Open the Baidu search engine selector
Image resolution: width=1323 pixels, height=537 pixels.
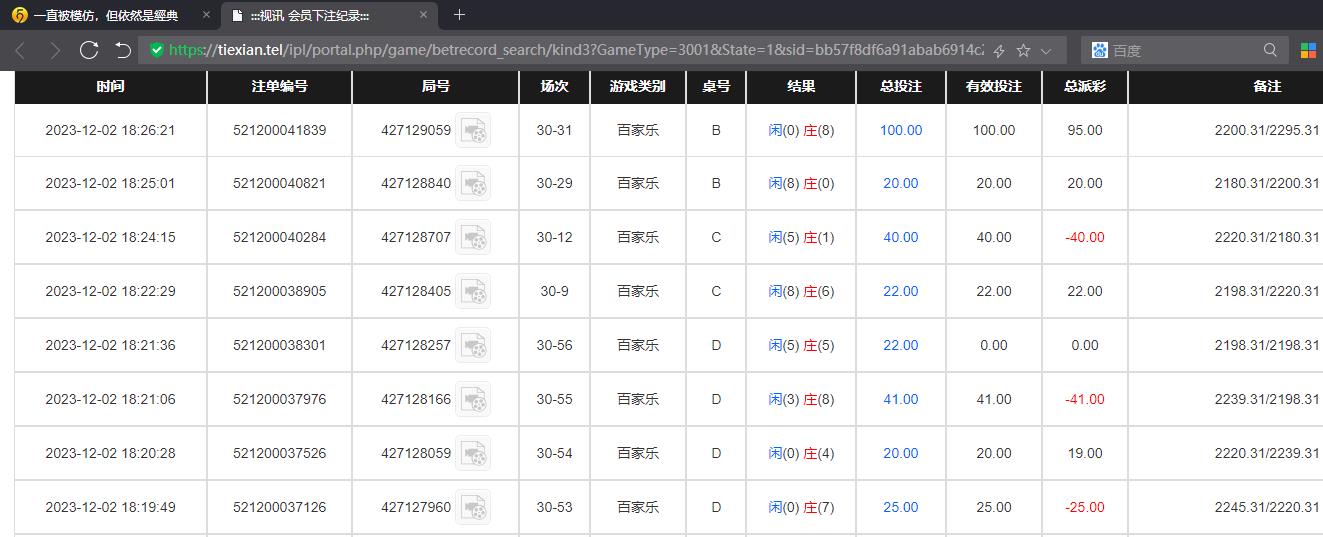[x=1100, y=50]
